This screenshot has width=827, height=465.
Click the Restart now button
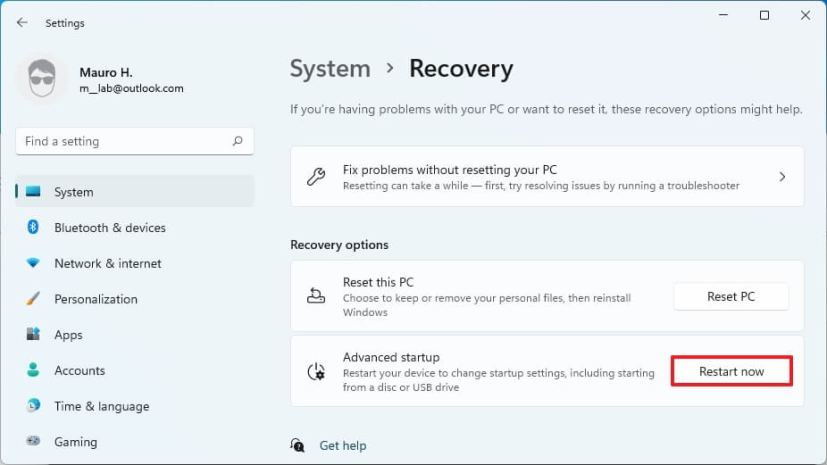(x=731, y=372)
